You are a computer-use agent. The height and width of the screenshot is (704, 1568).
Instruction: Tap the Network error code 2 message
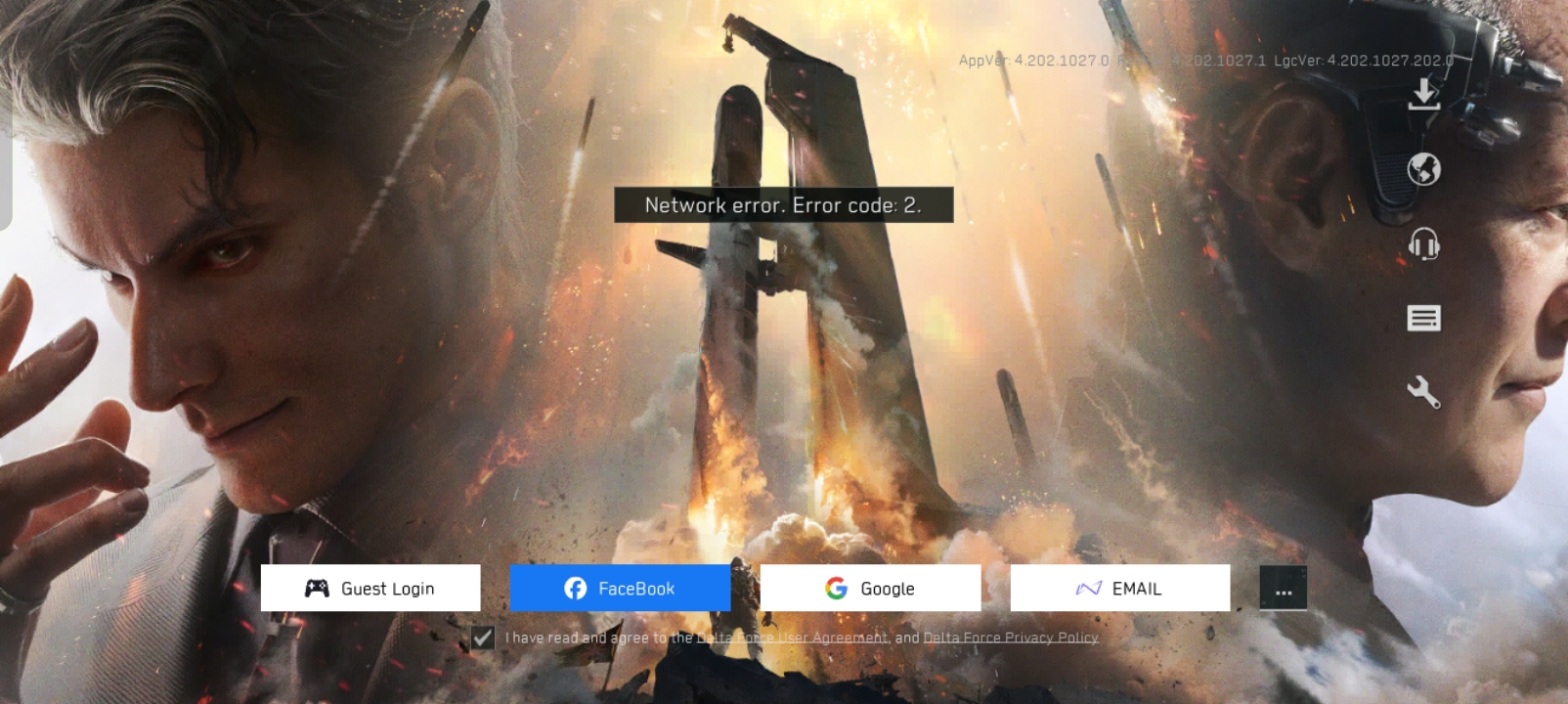point(783,205)
